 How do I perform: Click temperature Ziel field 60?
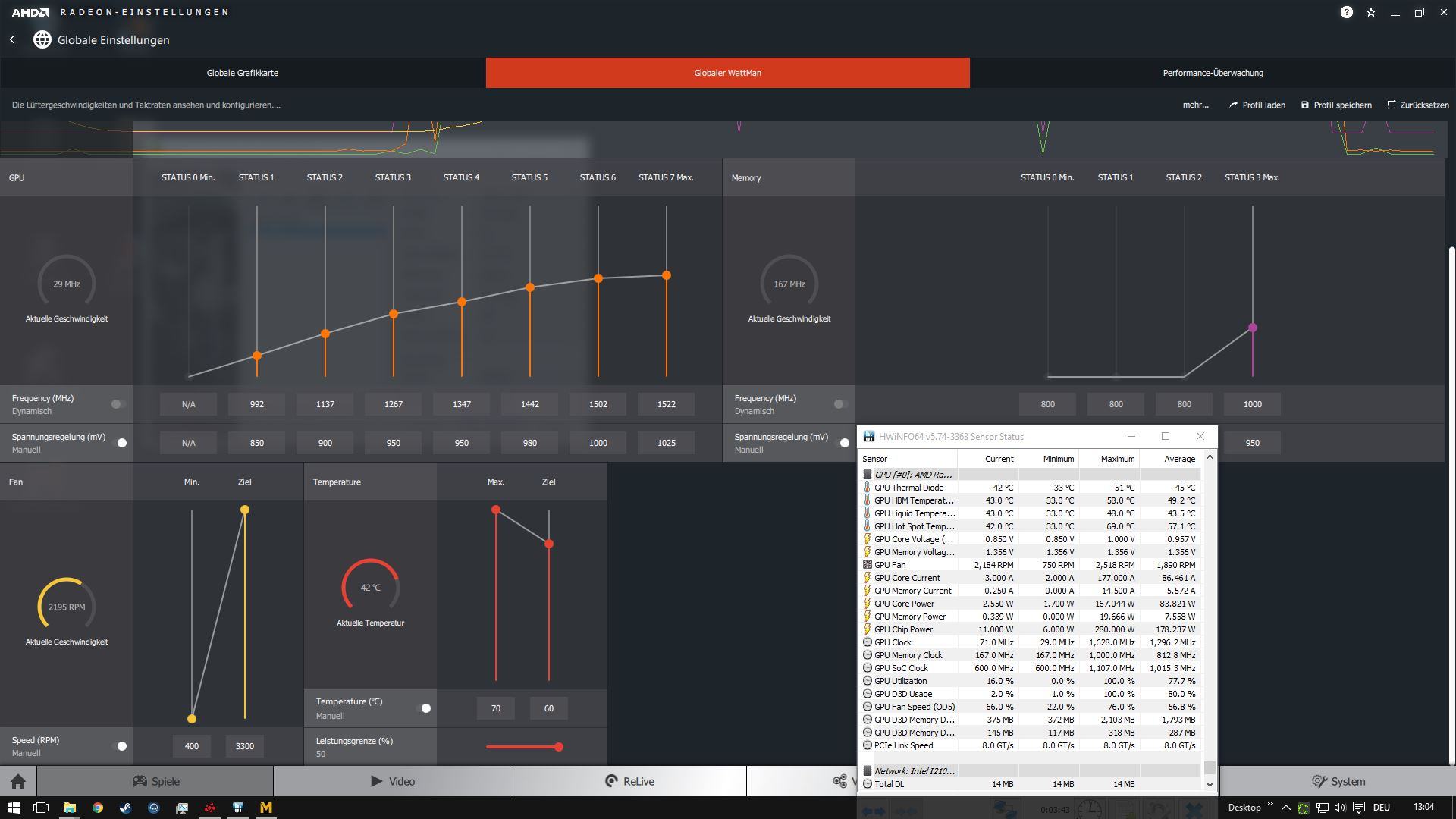coord(549,708)
